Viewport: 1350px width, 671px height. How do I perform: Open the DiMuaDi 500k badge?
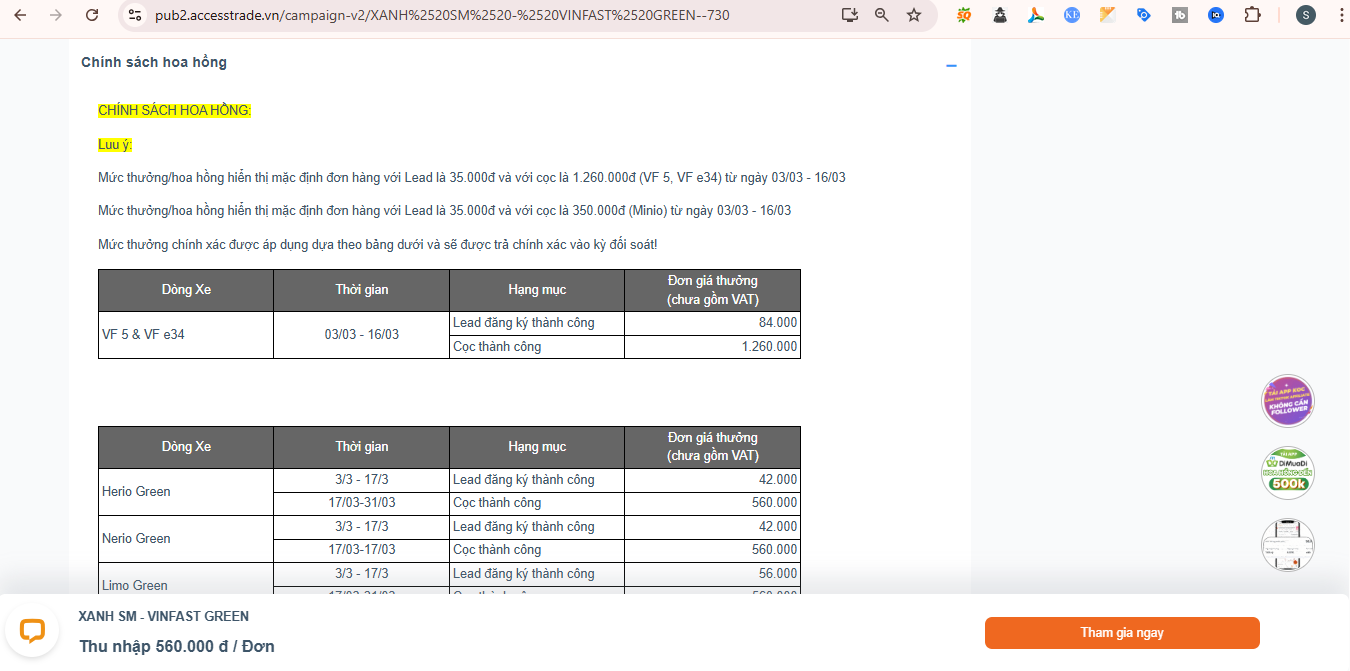(x=1288, y=473)
